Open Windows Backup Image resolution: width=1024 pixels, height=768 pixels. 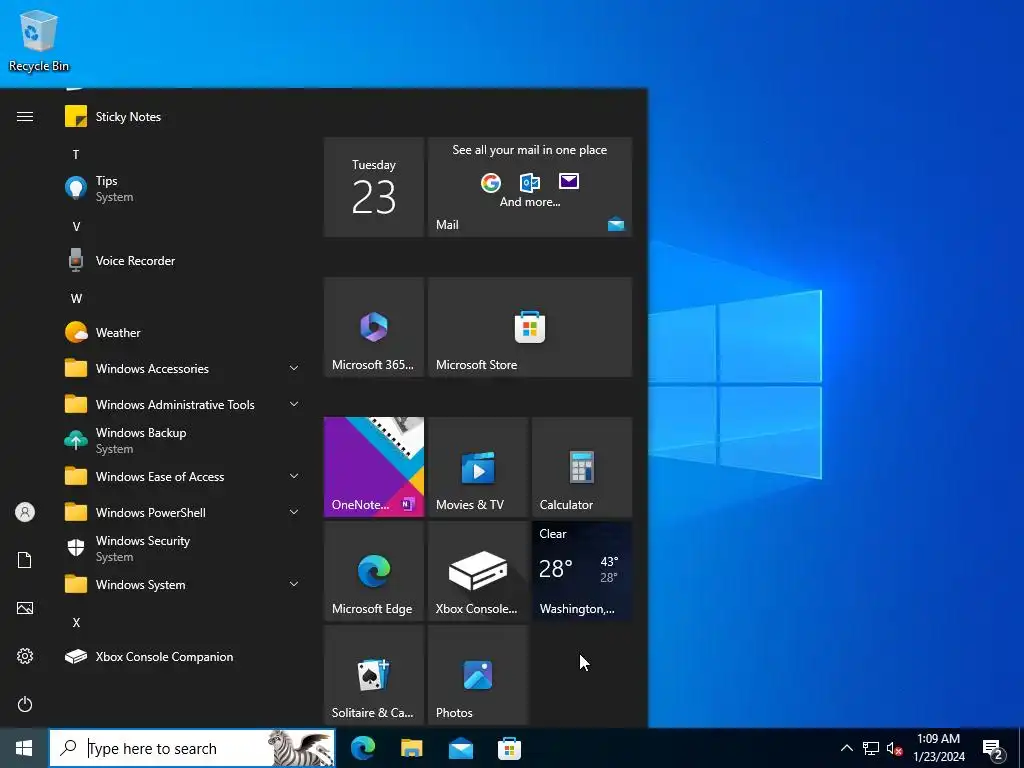[x=183, y=440]
